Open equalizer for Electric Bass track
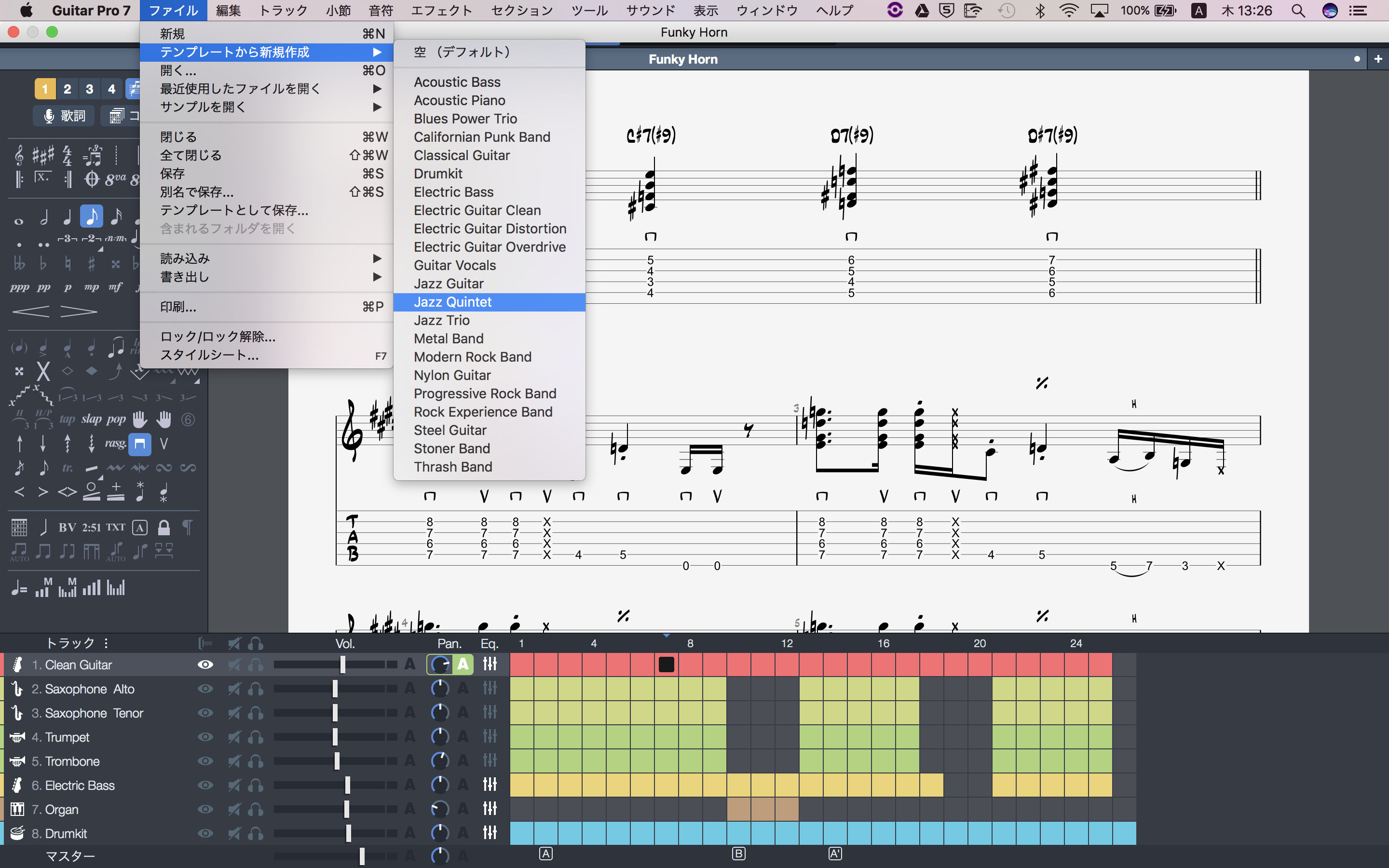Screen dimensions: 1389x868 tap(490, 785)
